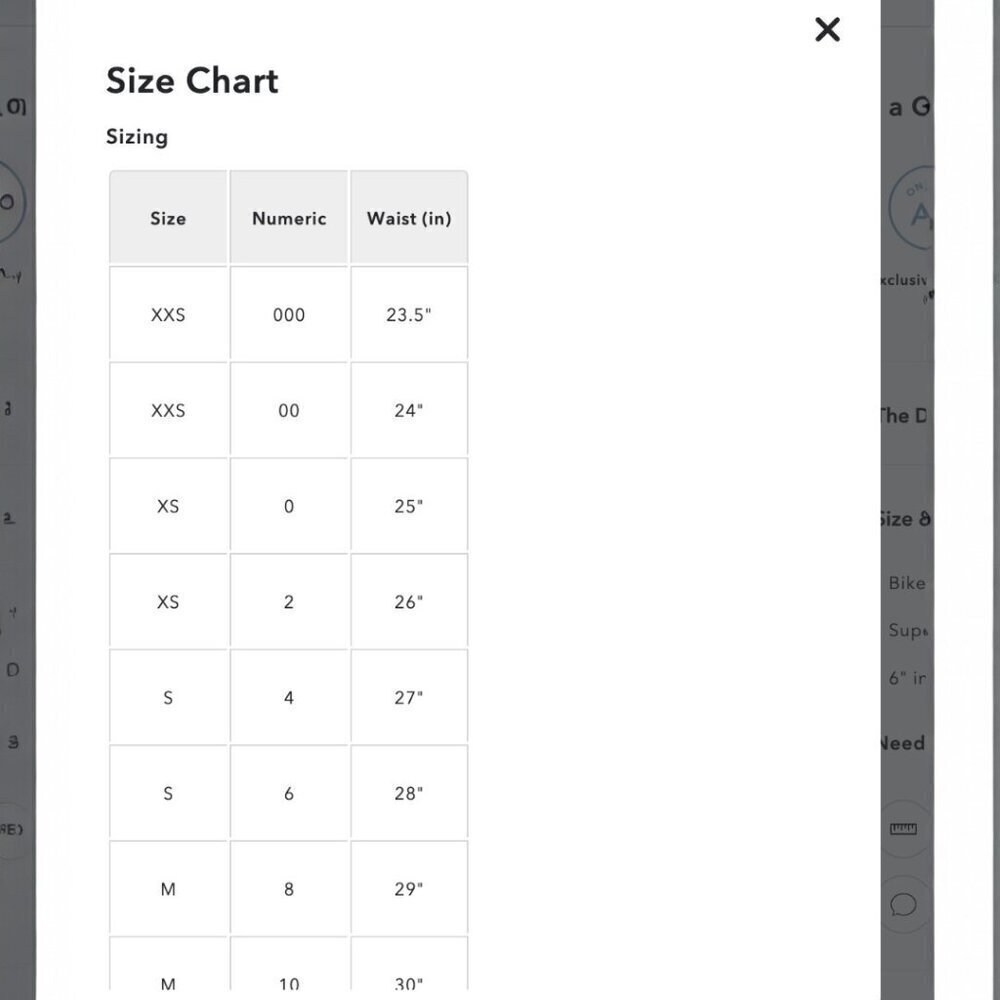Click the 25" waist measurement cell
The height and width of the screenshot is (1000, 1000).
[x=409, y=505]
